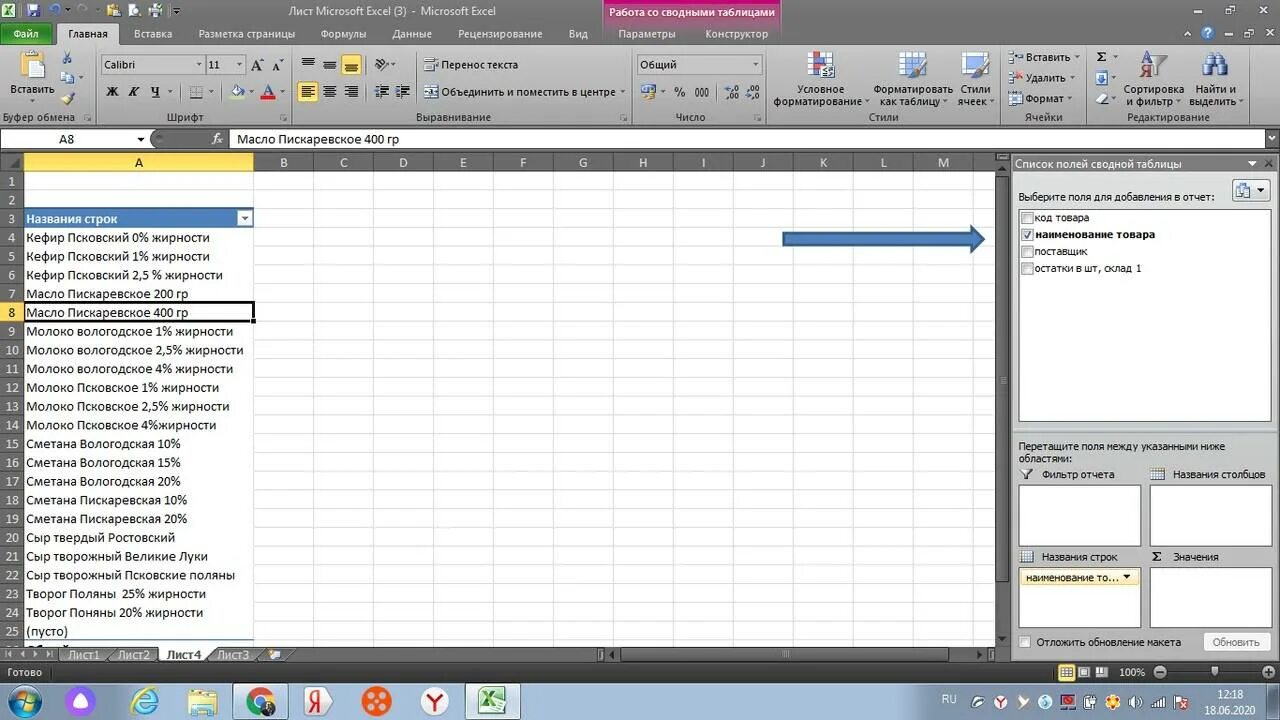The height and width of the screenshot is (720, 1280).
Task: Click column B header
Action: pyautogui.click(x=283, y=163)
